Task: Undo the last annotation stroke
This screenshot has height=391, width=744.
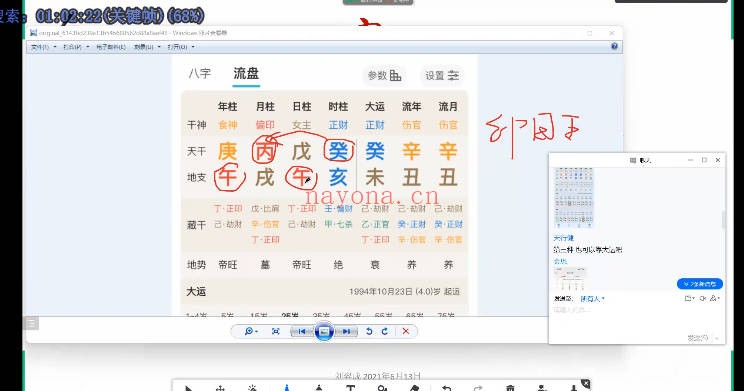Action: tap(446, 388)
